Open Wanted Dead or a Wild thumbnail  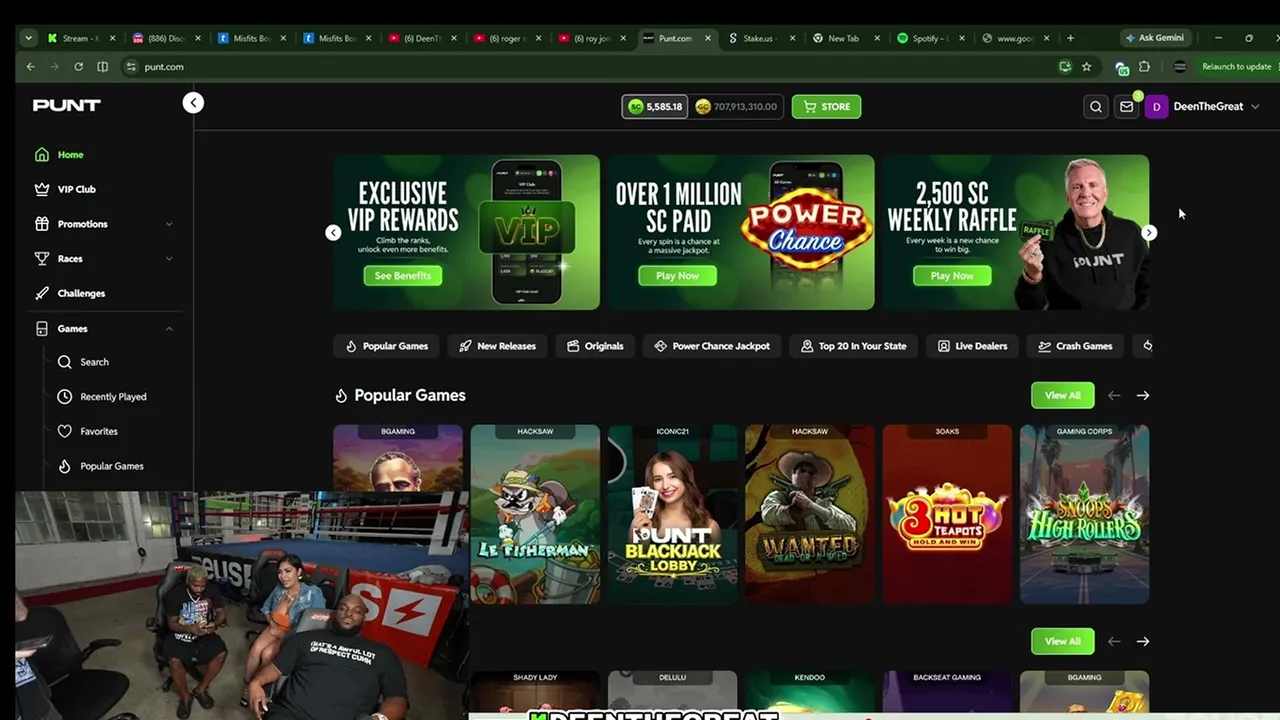point(810,514)
